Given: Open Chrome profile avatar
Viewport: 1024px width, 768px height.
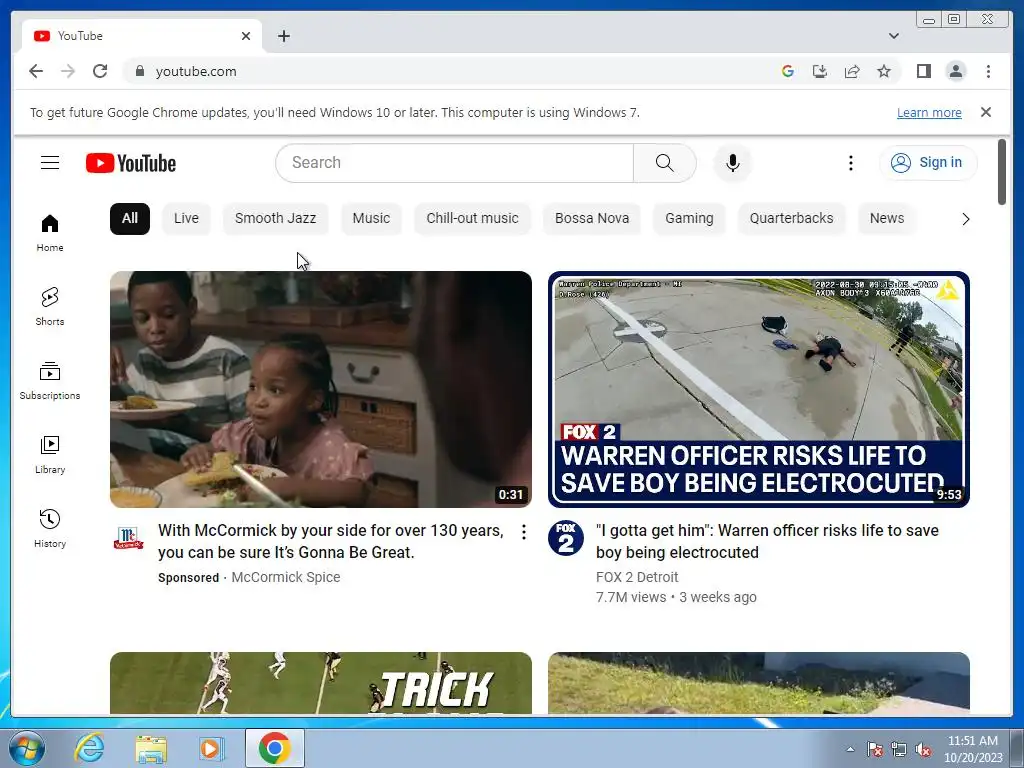Looking at the screenshot, I should (955, 71).
